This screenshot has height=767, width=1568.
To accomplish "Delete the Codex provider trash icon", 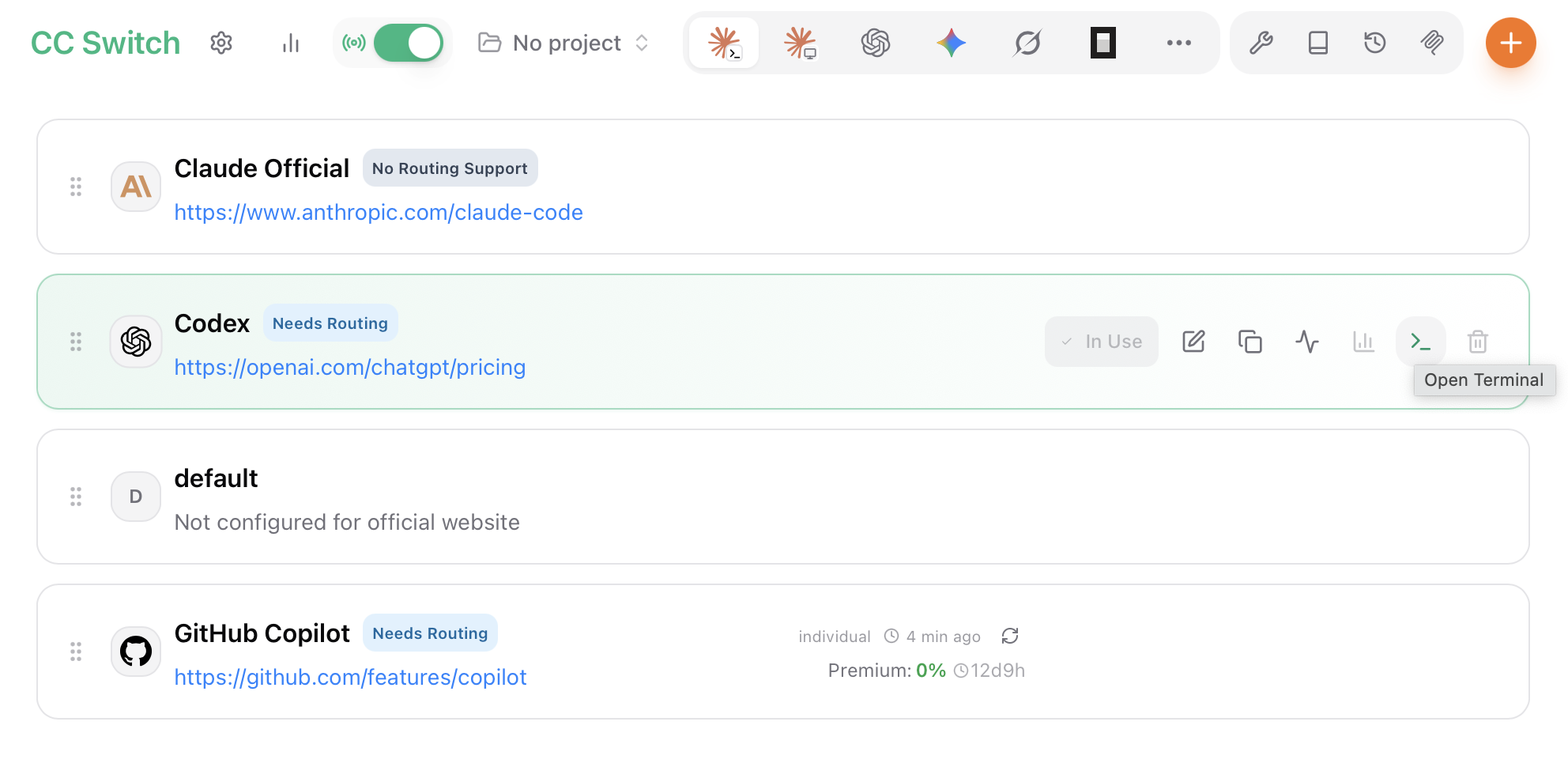I will pos(1478,342).
